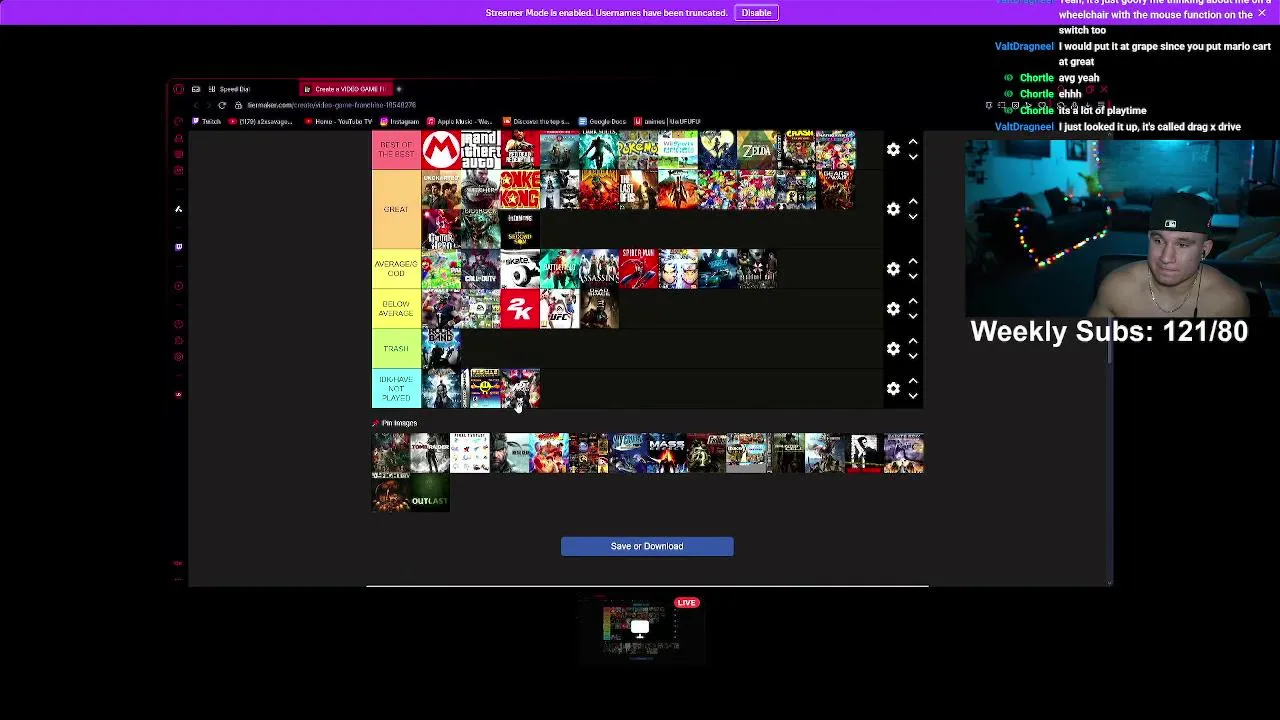1280x720 pixels.
Task: Select the Mass Effect tile in pool
Action: tap(667, 453)
